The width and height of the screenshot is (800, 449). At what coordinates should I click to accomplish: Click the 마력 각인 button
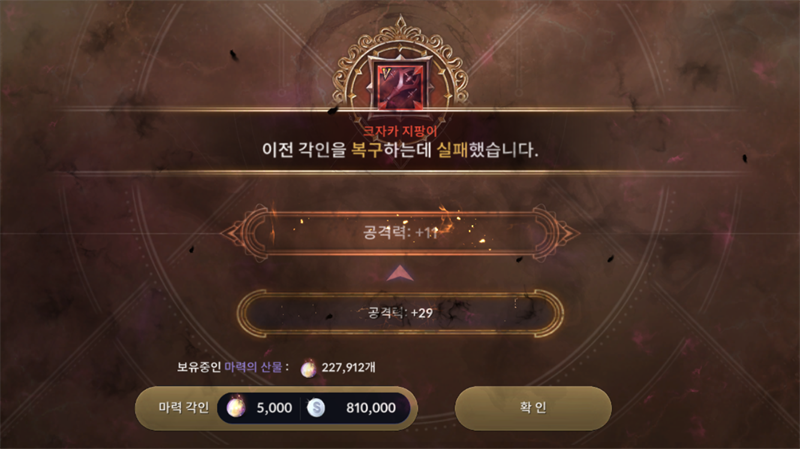point(276,408)
